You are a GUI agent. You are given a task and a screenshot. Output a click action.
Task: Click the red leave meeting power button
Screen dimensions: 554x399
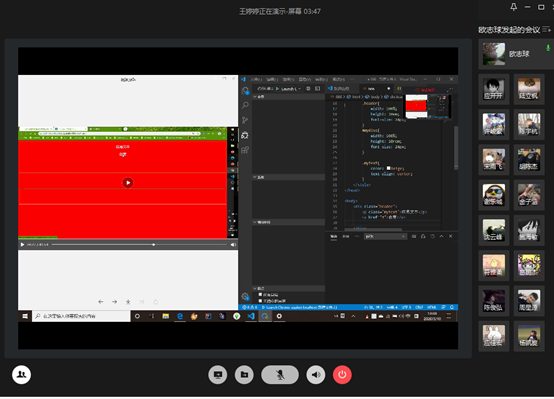pos(342,375)
